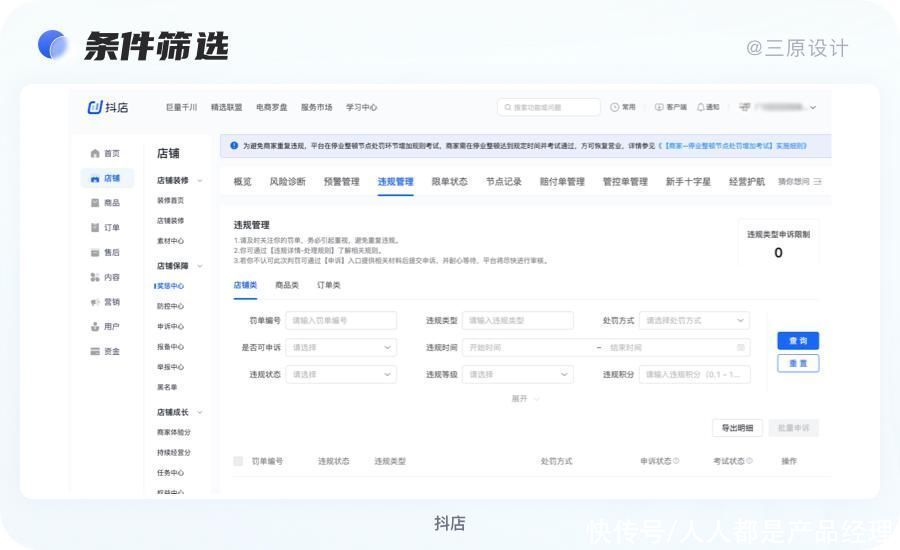Focus the 违规积分 input field
Screen dimensions: 900x550
(x=695, y=374)
